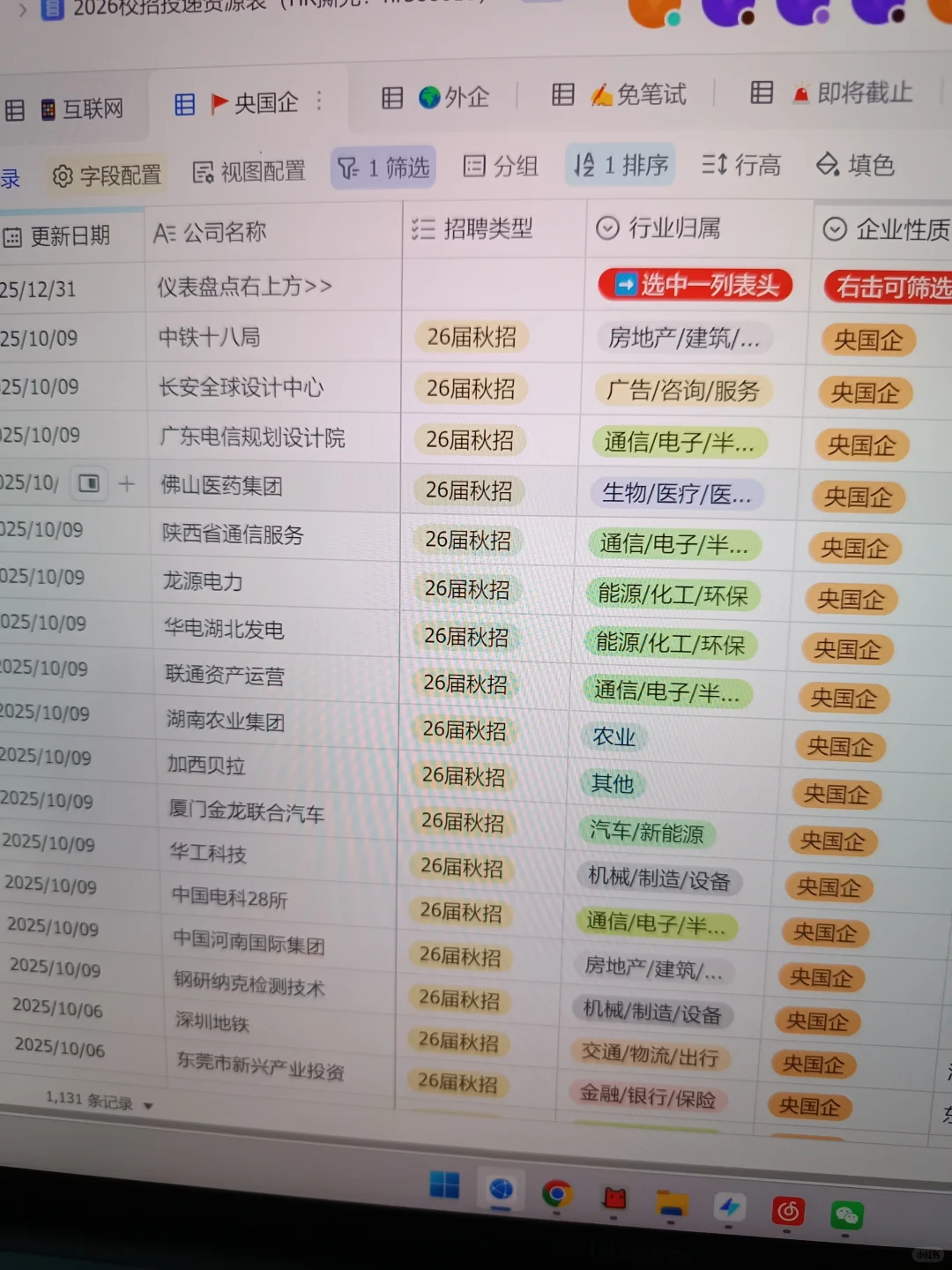Open WeChat from the taskbar
Viewport: 952px width, 1270px height.
coord(846,1216)
